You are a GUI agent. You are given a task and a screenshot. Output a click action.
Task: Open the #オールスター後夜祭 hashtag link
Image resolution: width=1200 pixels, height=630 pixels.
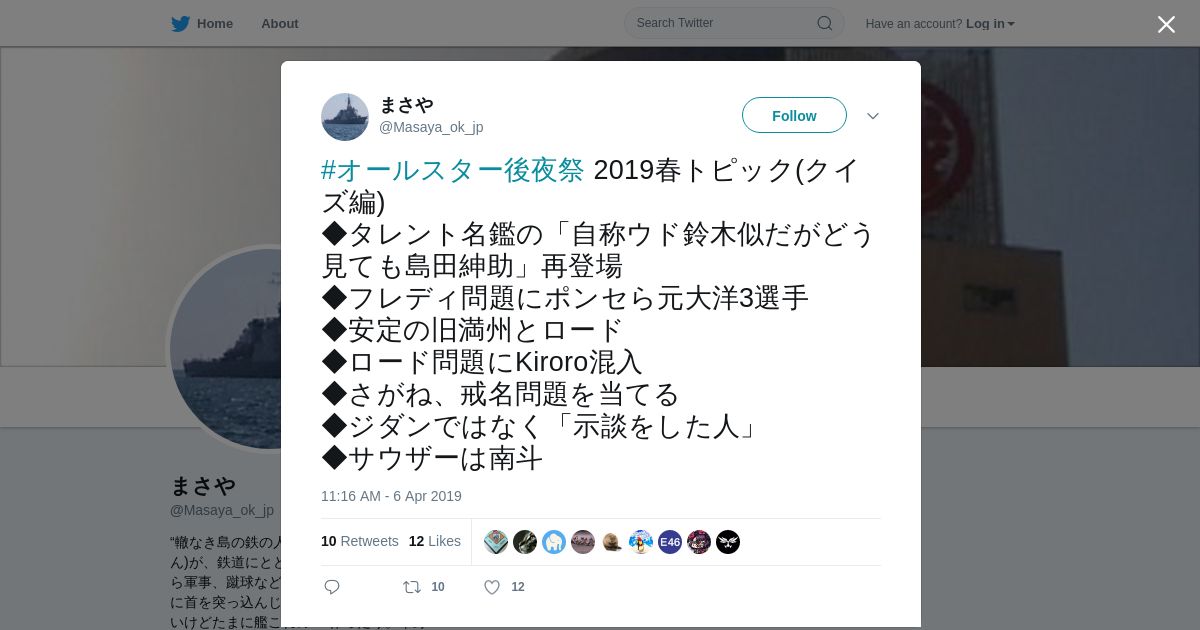click(x=453, y=170)
